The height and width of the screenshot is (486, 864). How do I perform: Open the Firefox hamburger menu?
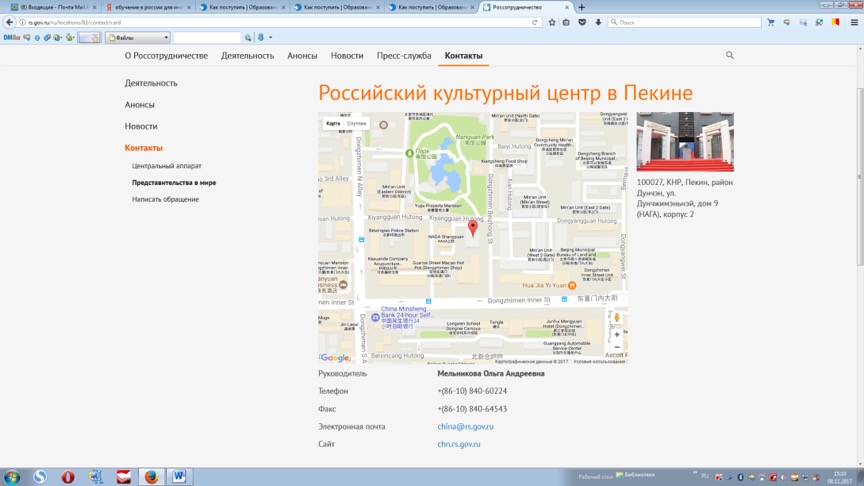[854, 22]
